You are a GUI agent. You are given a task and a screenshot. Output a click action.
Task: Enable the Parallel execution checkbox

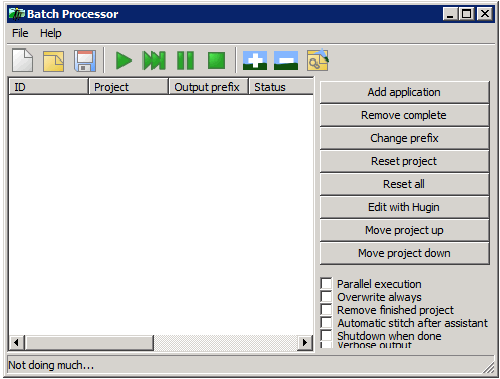326,283
